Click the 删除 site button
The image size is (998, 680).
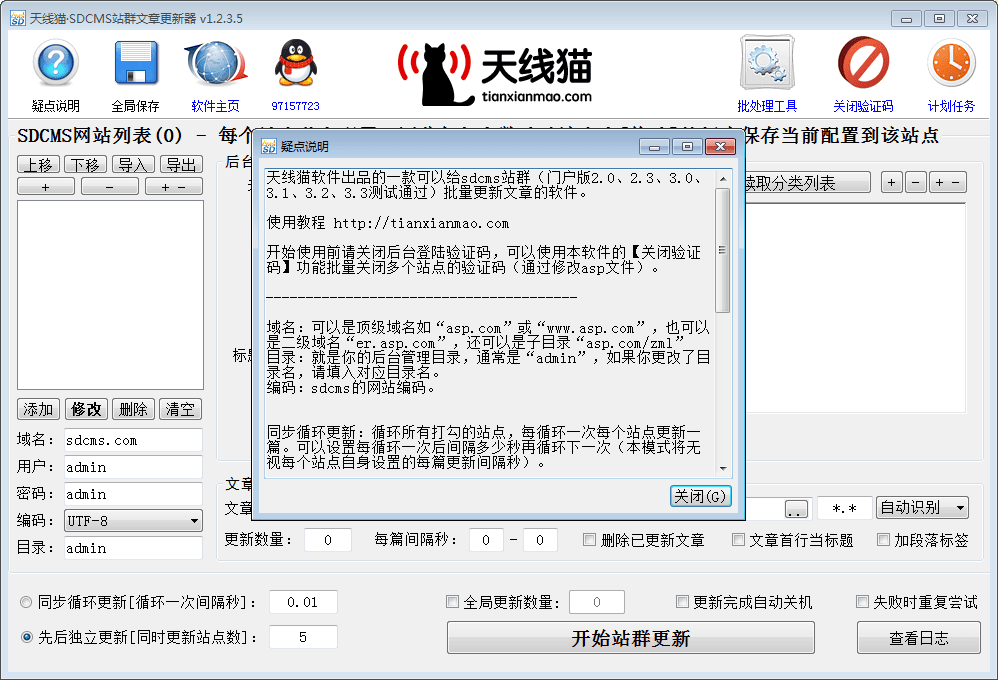point(133,409)
